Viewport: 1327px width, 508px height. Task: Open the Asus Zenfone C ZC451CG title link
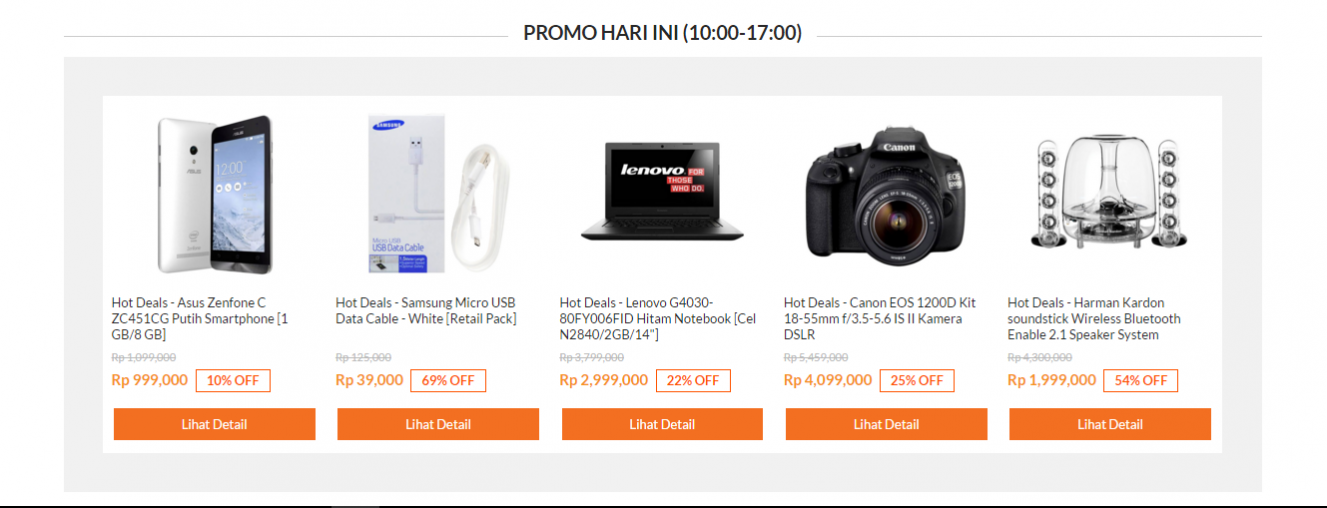click(200, 319)
